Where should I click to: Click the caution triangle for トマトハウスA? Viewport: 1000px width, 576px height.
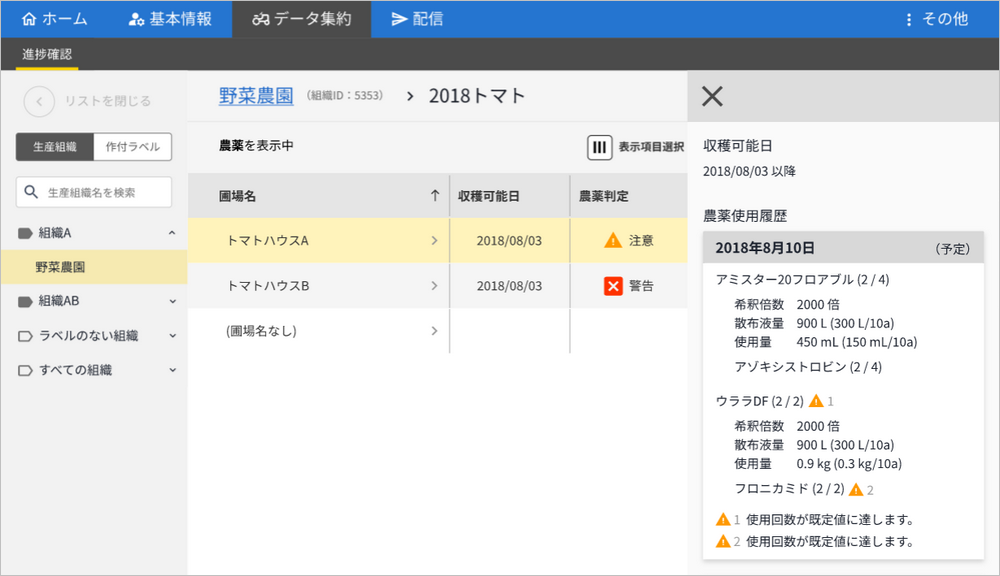pyautogui.click(x=613, y=240)
